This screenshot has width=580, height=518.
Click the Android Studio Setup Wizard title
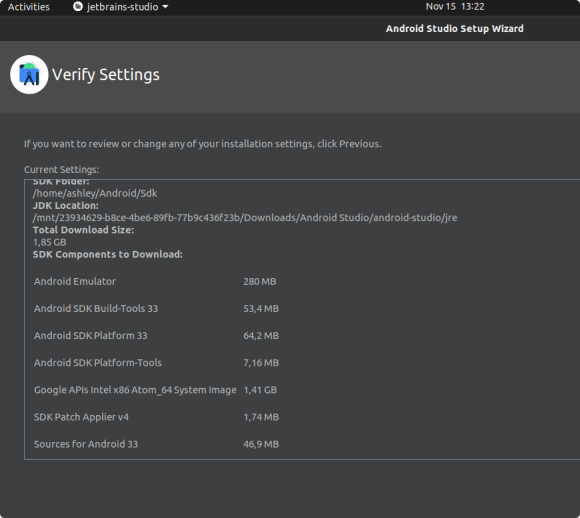(x=455, y=28)
